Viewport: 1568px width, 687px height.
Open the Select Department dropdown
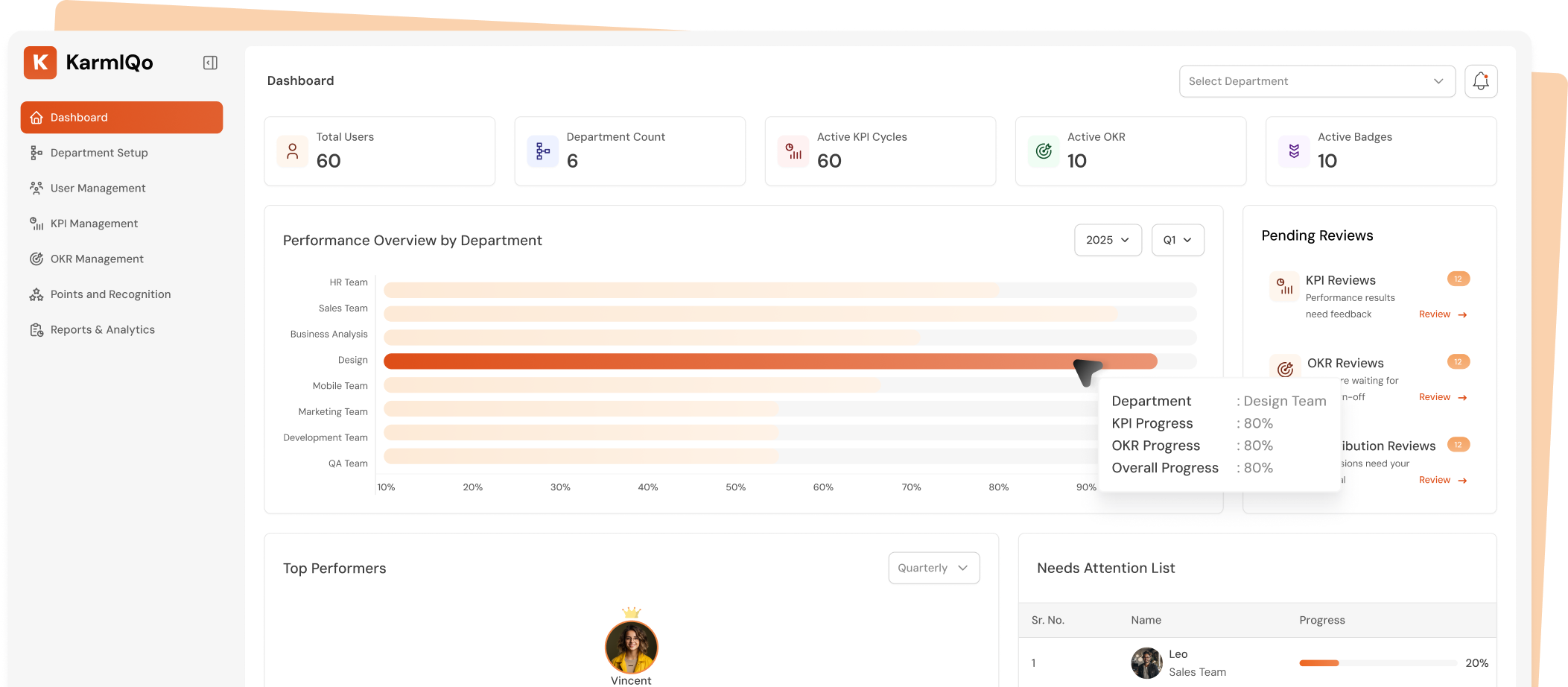pos(1317,81)
